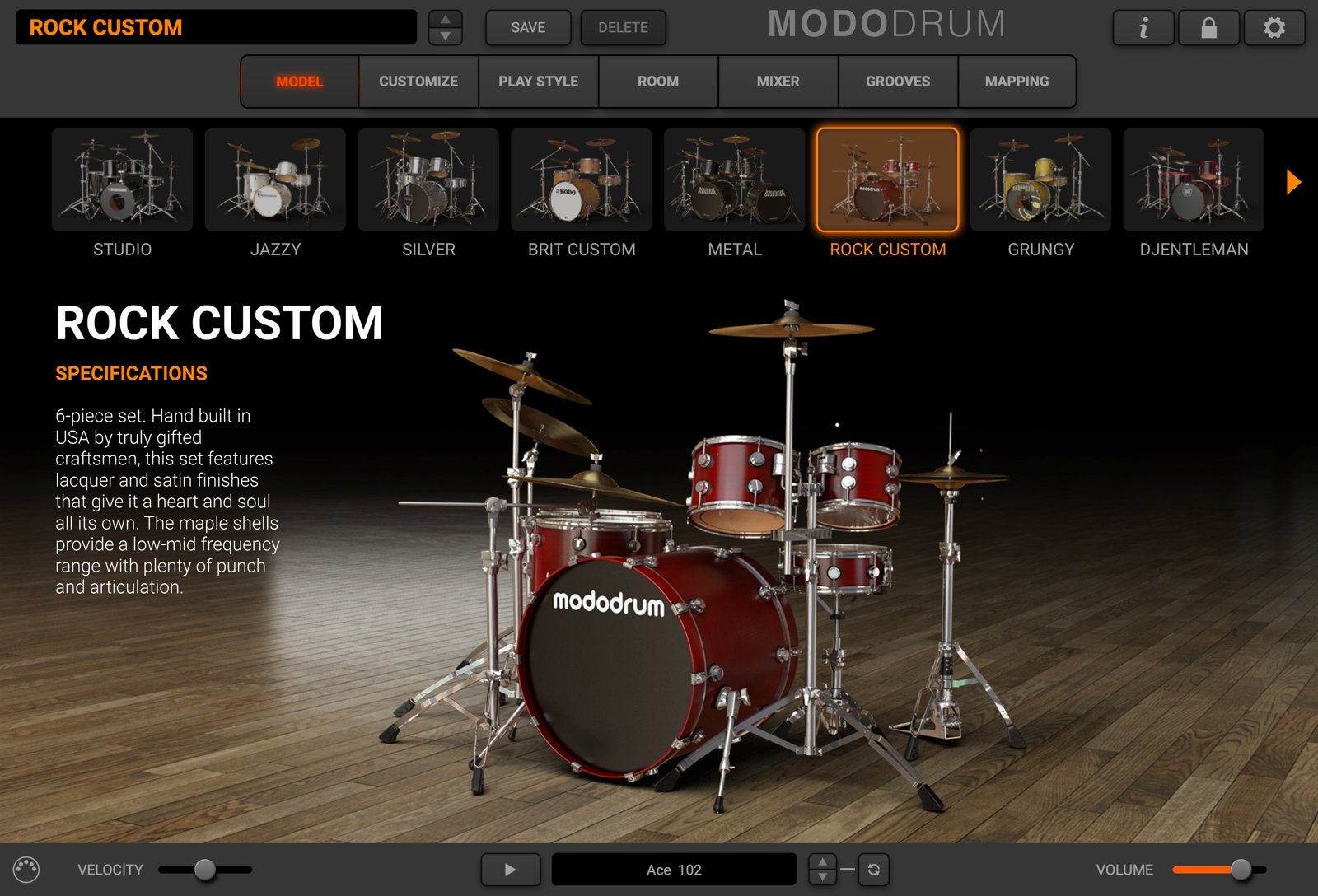
Task: Click the MIDI connector icon
Action: pyautogui.click(x=26, y=870)
